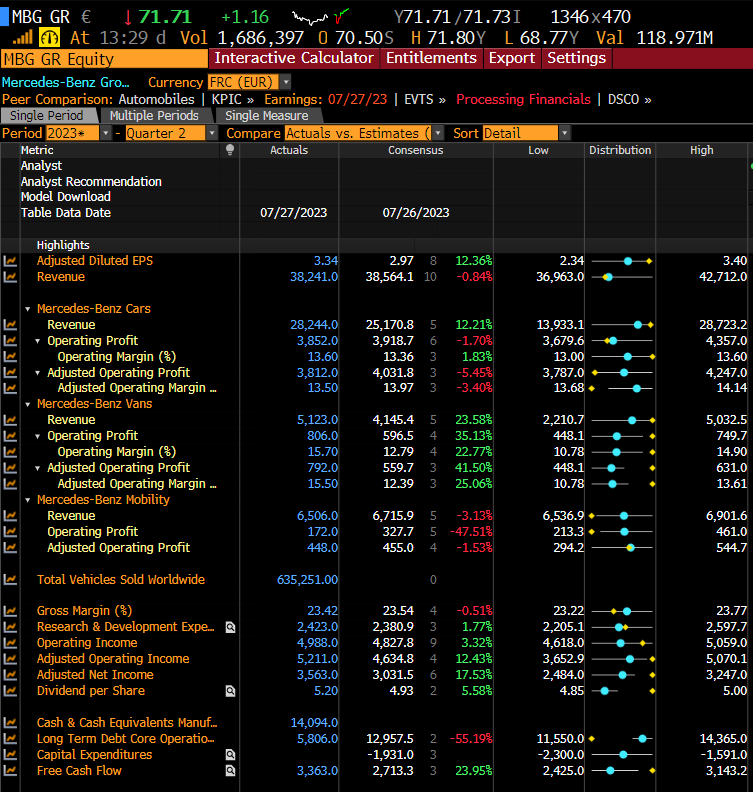Switch to the Single Period tab
753x792 pixels.
click(x=48, y=116)
